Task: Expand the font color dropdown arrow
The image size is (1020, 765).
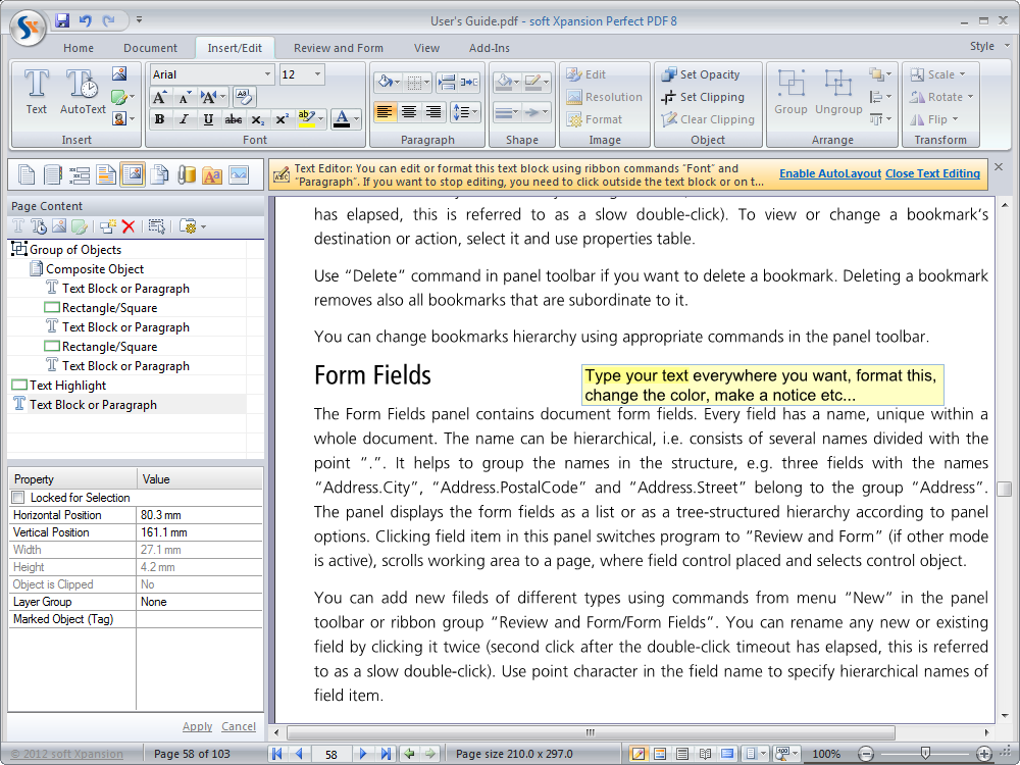Action: tap(356, 120)
